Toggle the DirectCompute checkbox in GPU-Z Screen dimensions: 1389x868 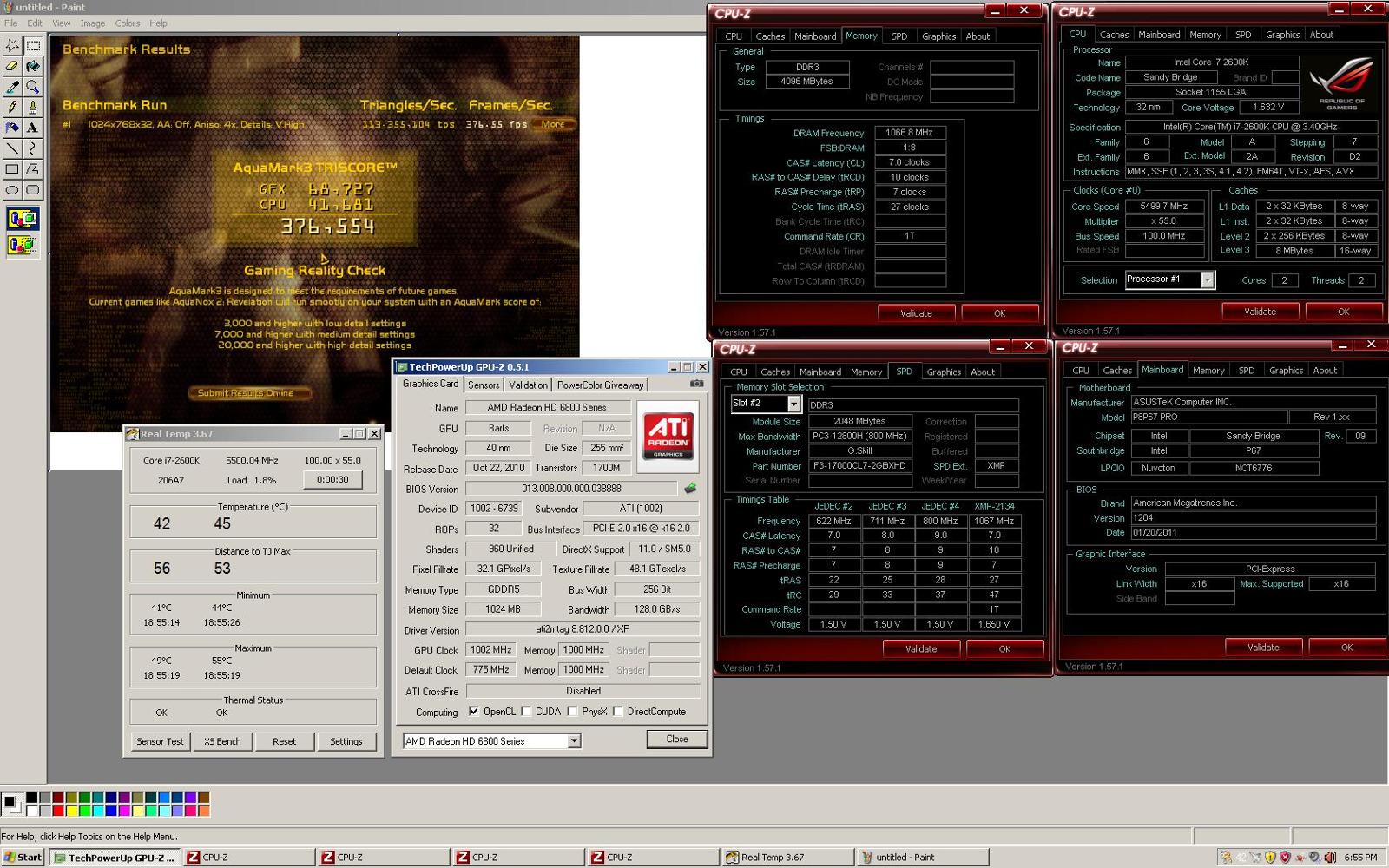tap(617, 712)
